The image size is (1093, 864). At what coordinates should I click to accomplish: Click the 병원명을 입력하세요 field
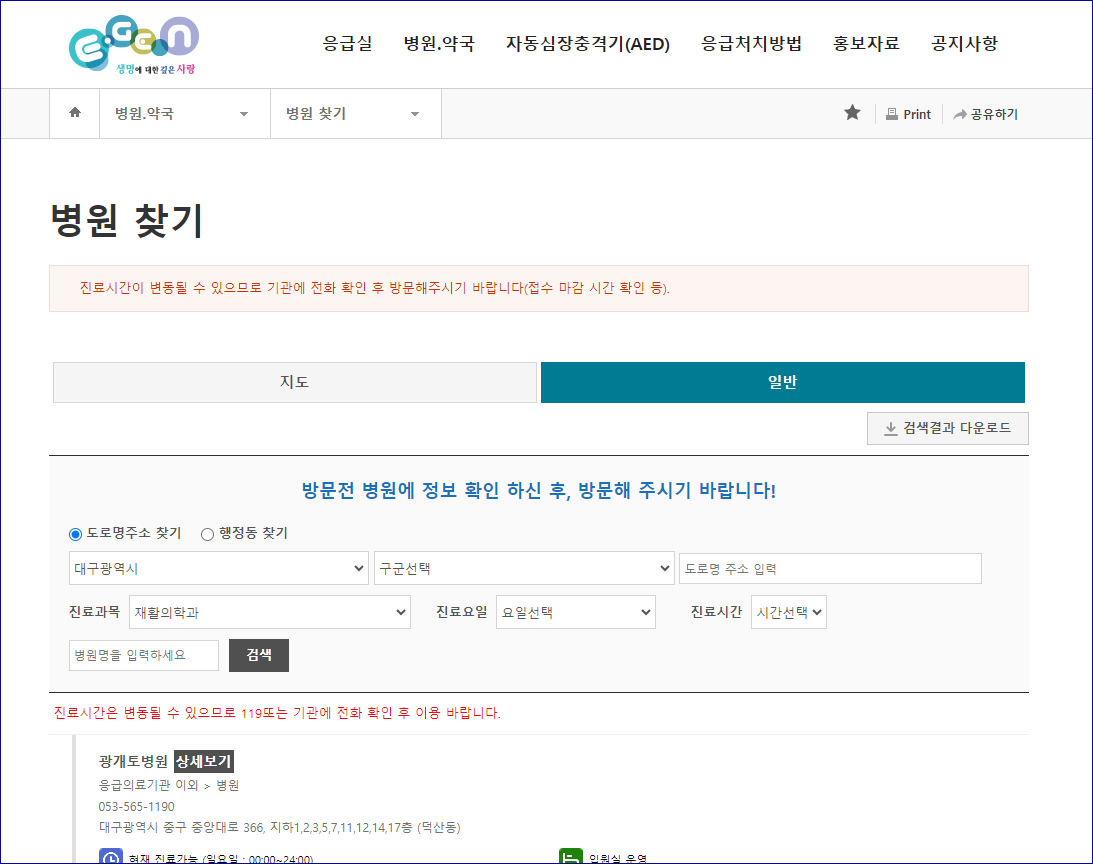click(144, 655)
